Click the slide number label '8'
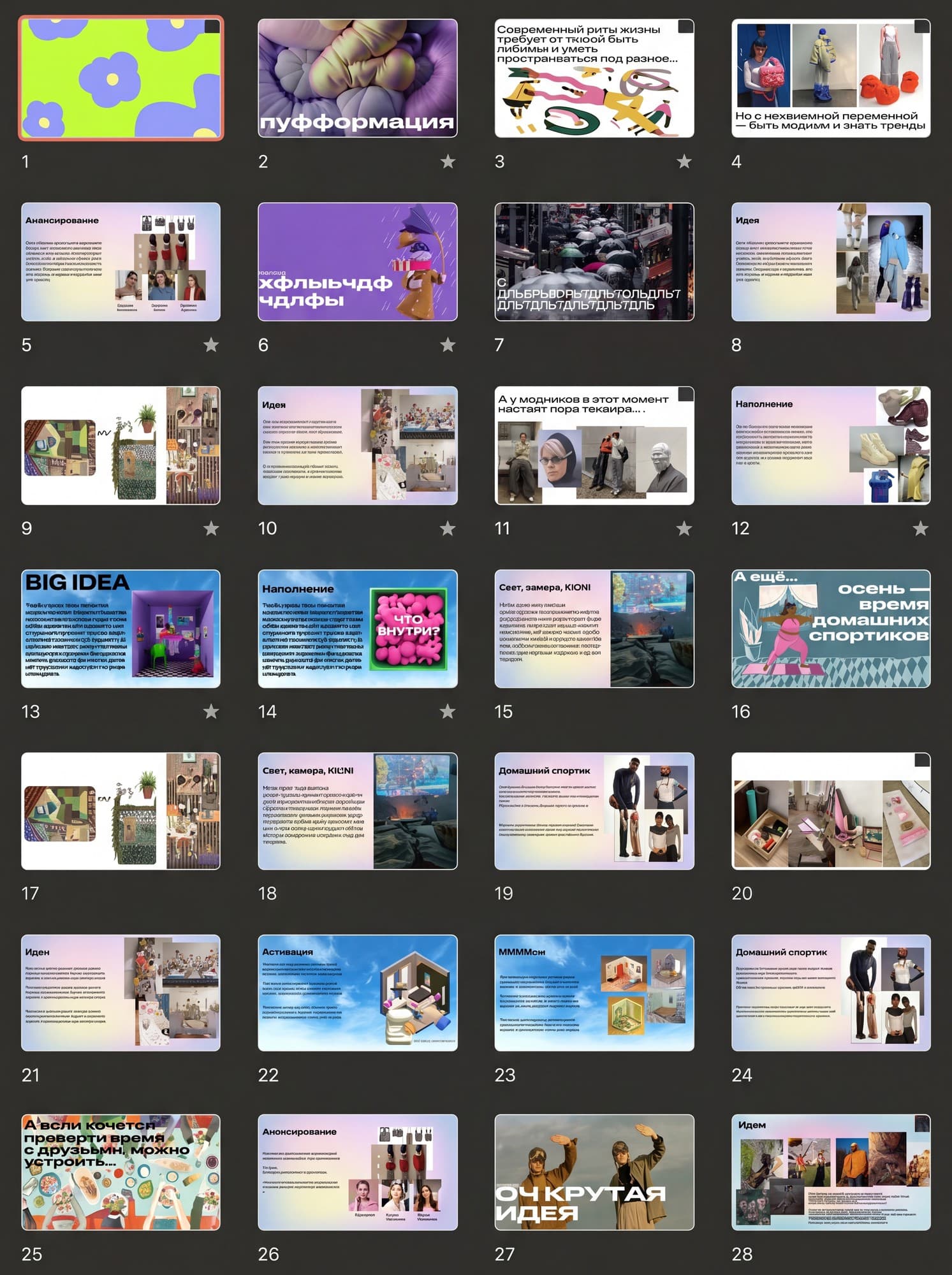The image size is (952, 1275). (x=736, y=345)
